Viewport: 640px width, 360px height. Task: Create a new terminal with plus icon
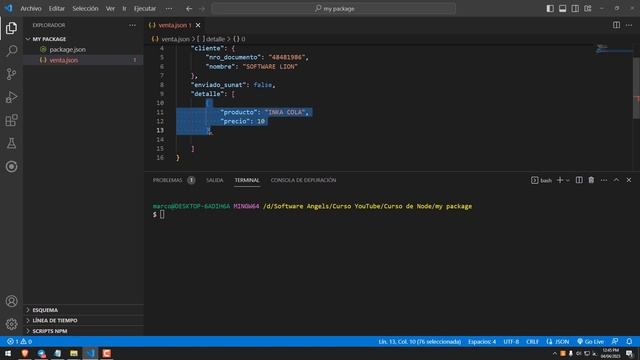560,180
